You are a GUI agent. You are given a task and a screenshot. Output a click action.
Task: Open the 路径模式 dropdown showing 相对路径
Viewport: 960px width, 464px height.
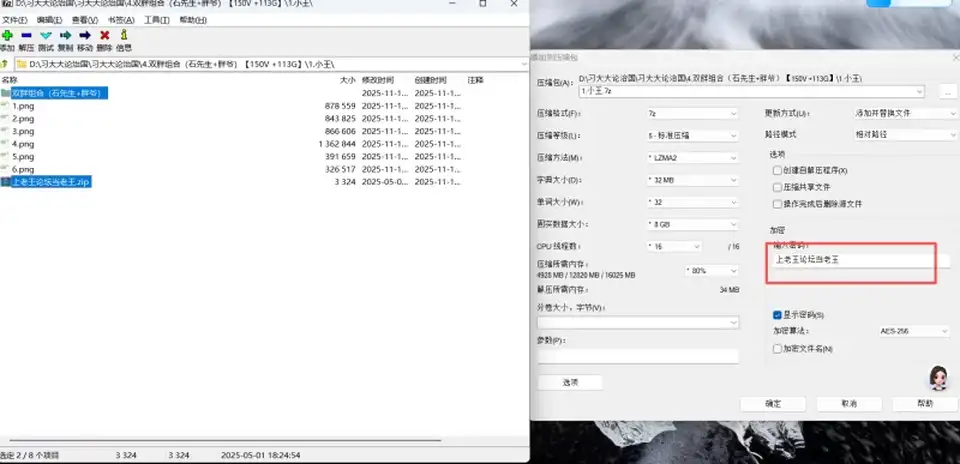906,134
